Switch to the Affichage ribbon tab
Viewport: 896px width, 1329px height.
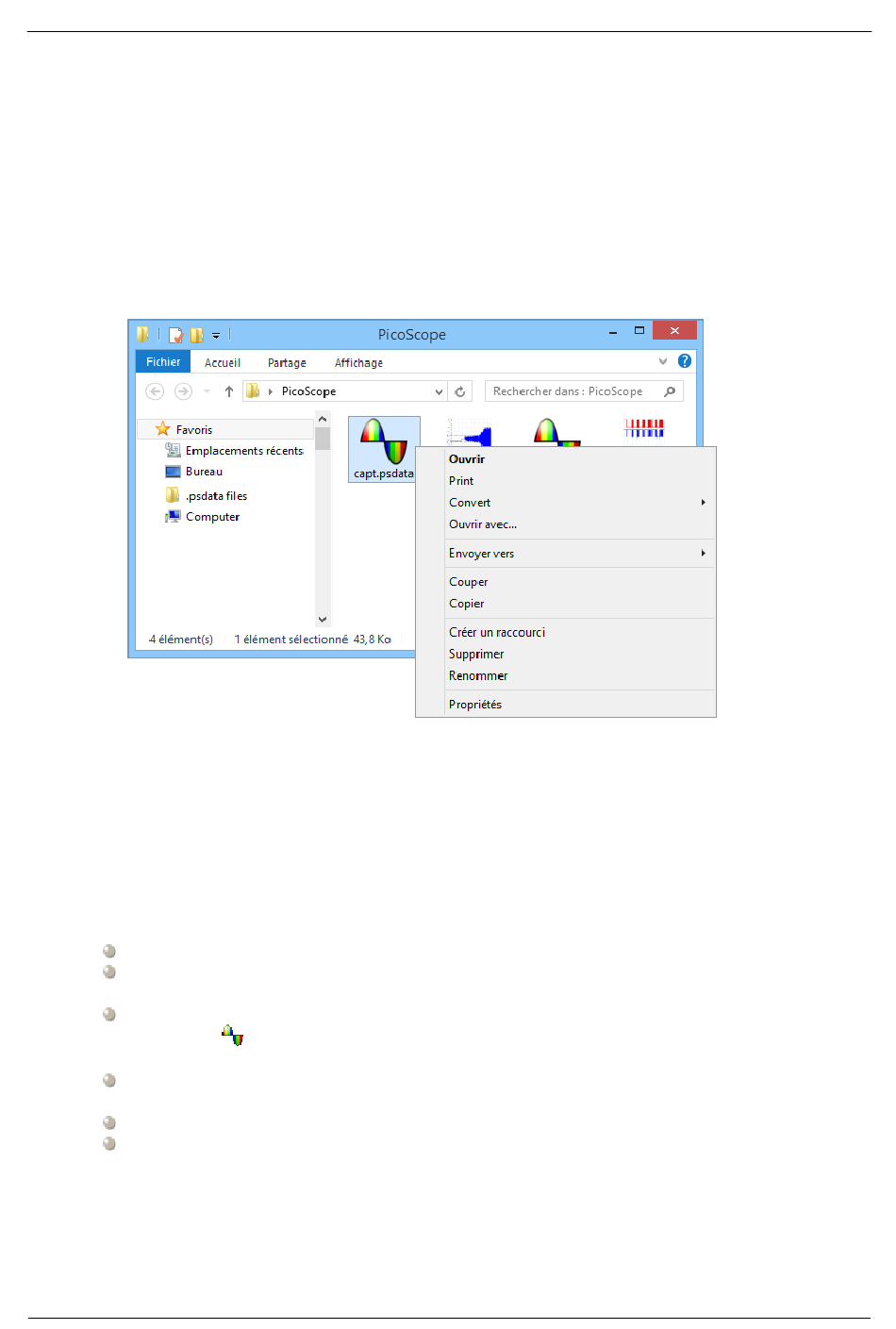(358, 363)
